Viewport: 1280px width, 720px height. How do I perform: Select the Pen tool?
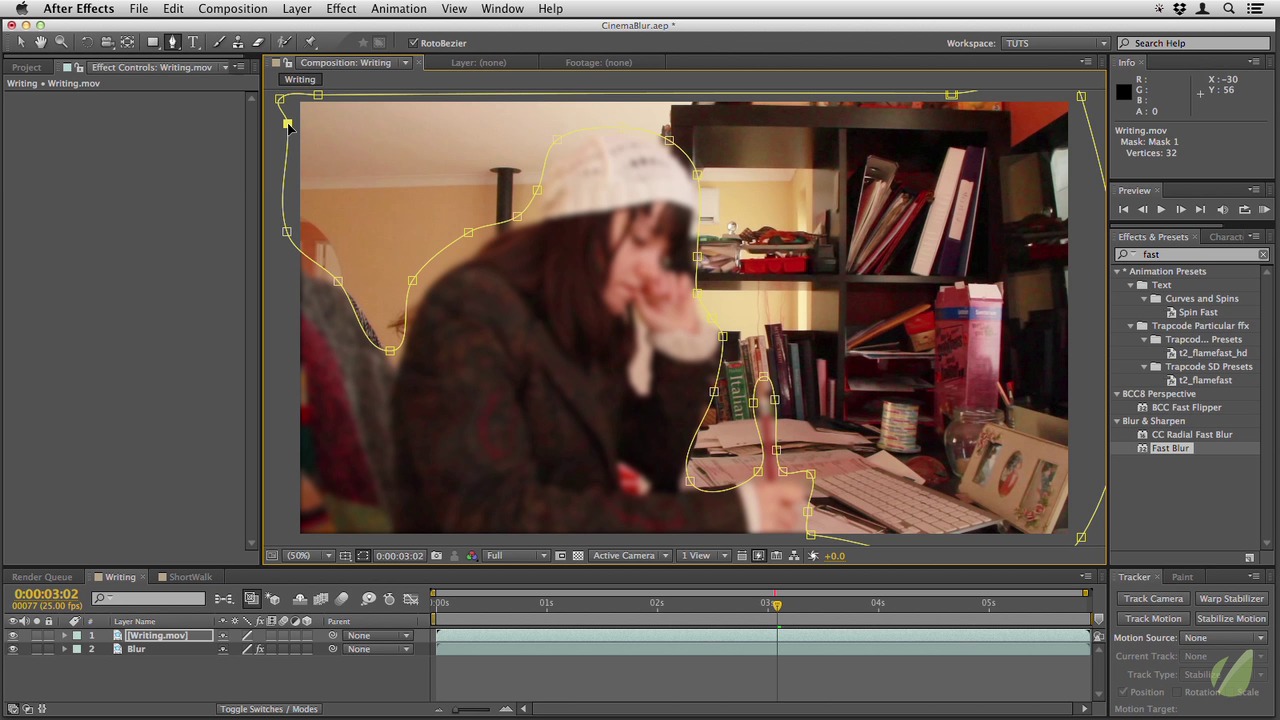tap(173, 42)
